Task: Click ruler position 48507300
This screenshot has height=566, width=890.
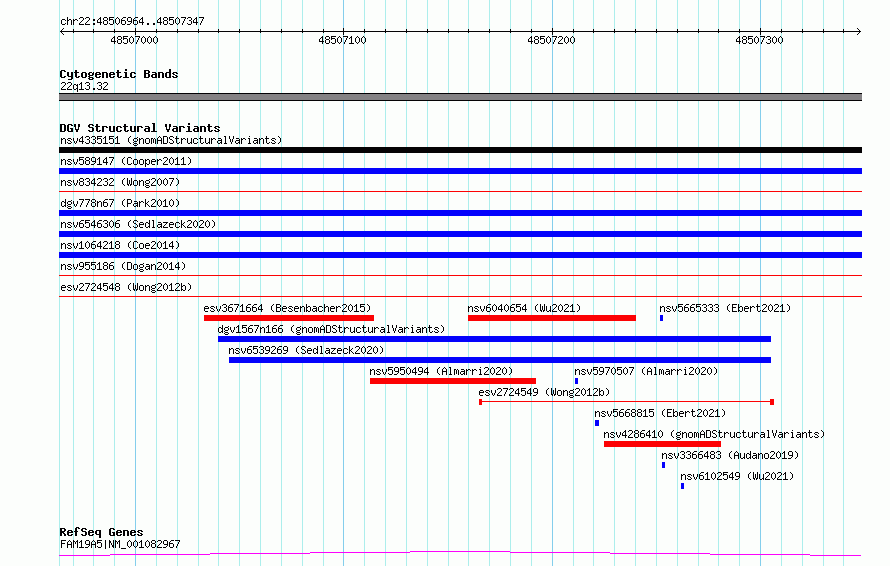Action: click(x=759, y=40)
